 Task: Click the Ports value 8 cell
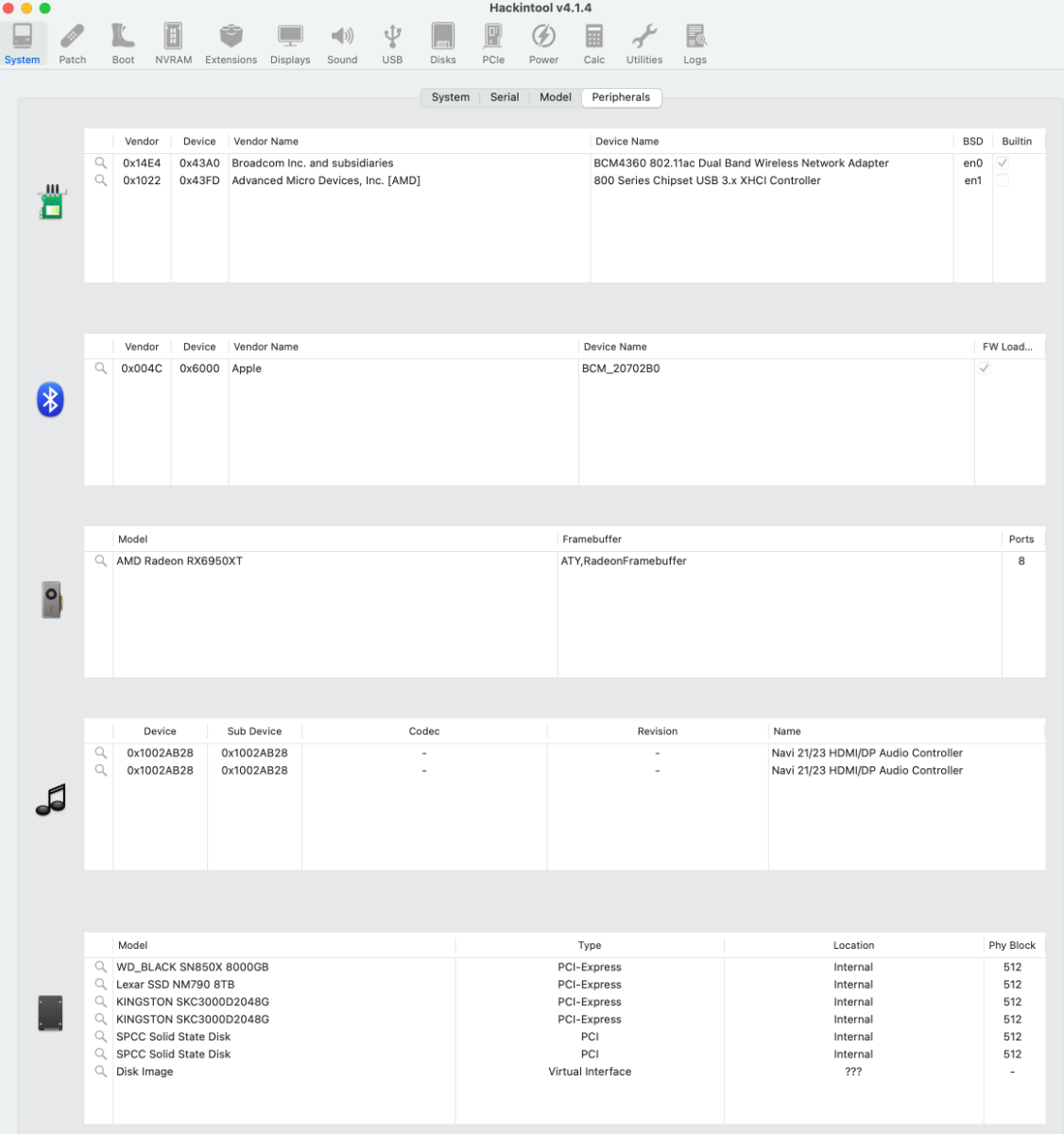point(1021,560)
